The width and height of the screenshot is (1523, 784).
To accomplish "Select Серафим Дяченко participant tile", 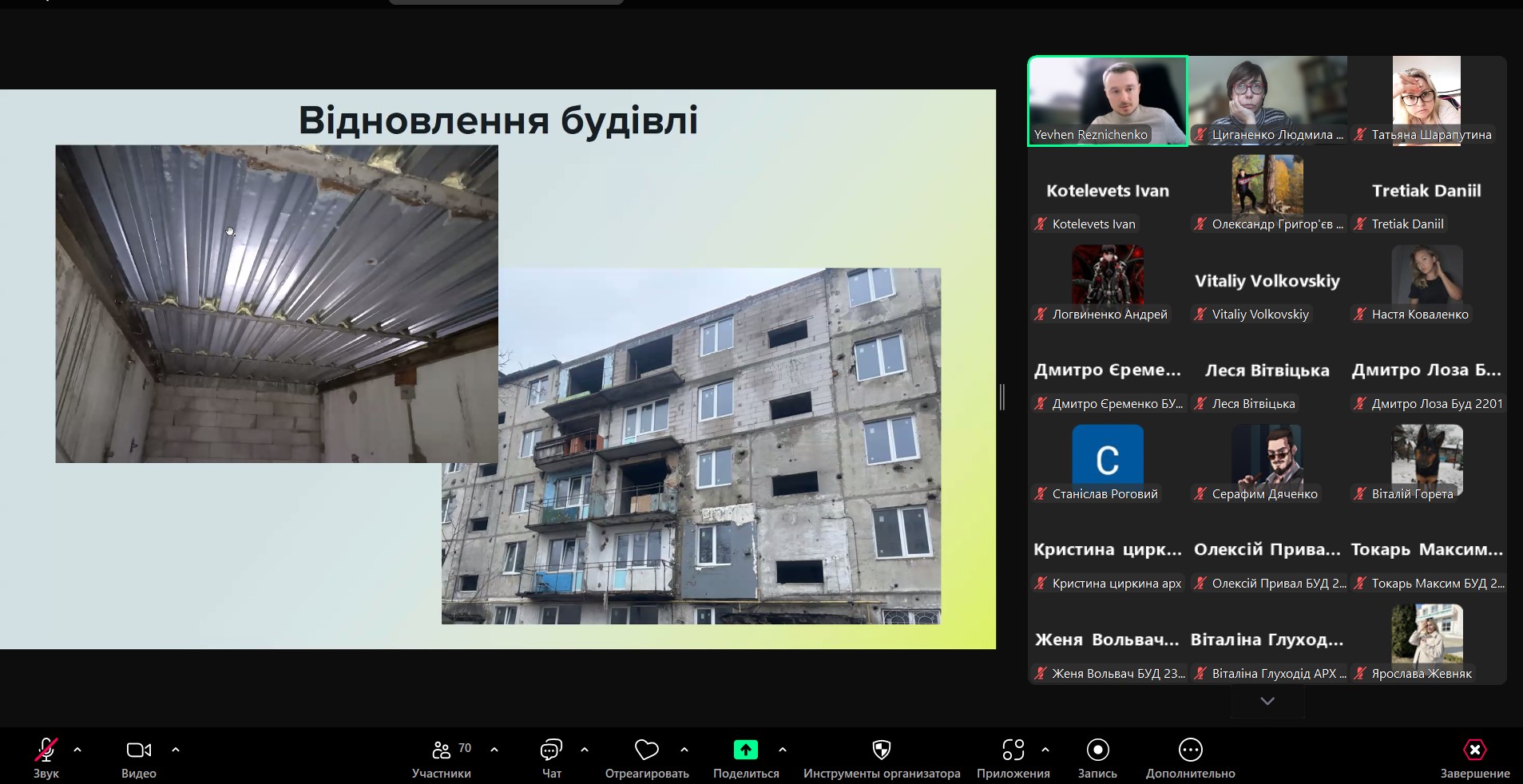I will point(1267,461).
